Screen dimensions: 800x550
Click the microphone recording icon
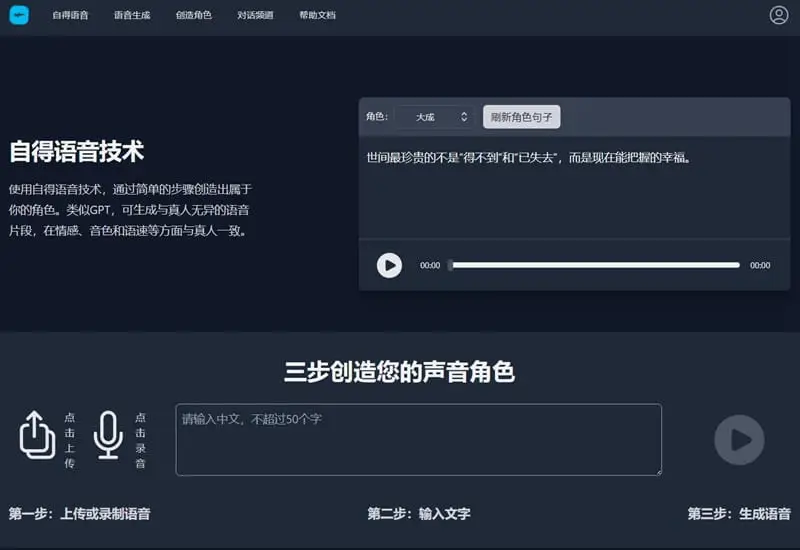108,435
